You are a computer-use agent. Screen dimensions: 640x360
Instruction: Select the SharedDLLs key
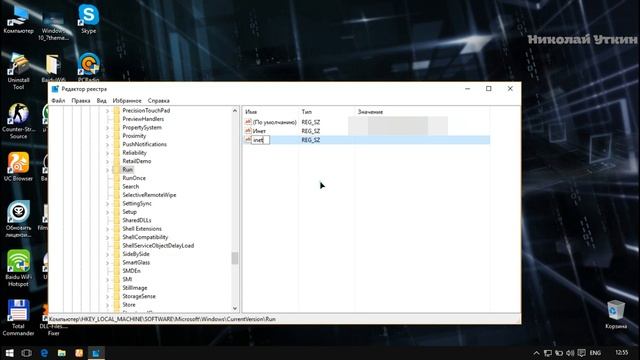coord(137,220)
